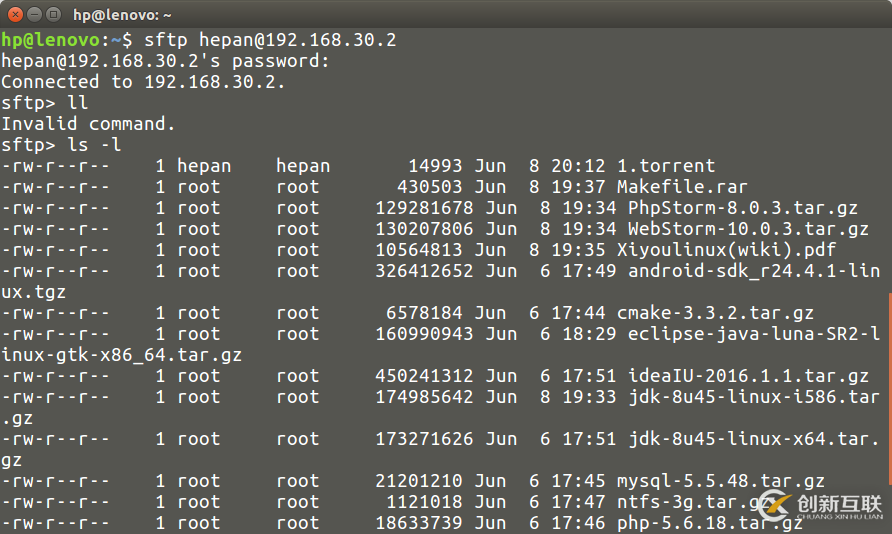Click the green hp@lenovo prompt

pos(50,40)
